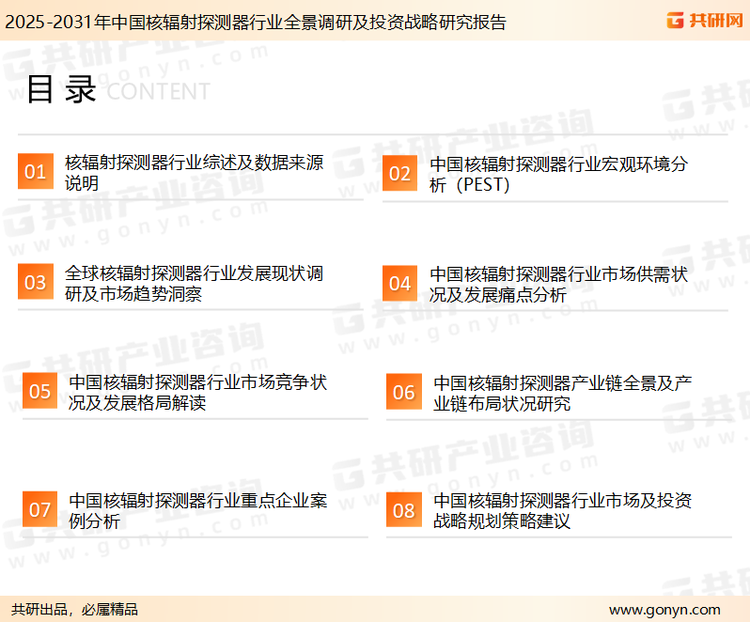Select chapter 中国核辐射探测器行业市场及投资战略规划策略建议
The image size is (750, 622).
(x=562, y=511)
